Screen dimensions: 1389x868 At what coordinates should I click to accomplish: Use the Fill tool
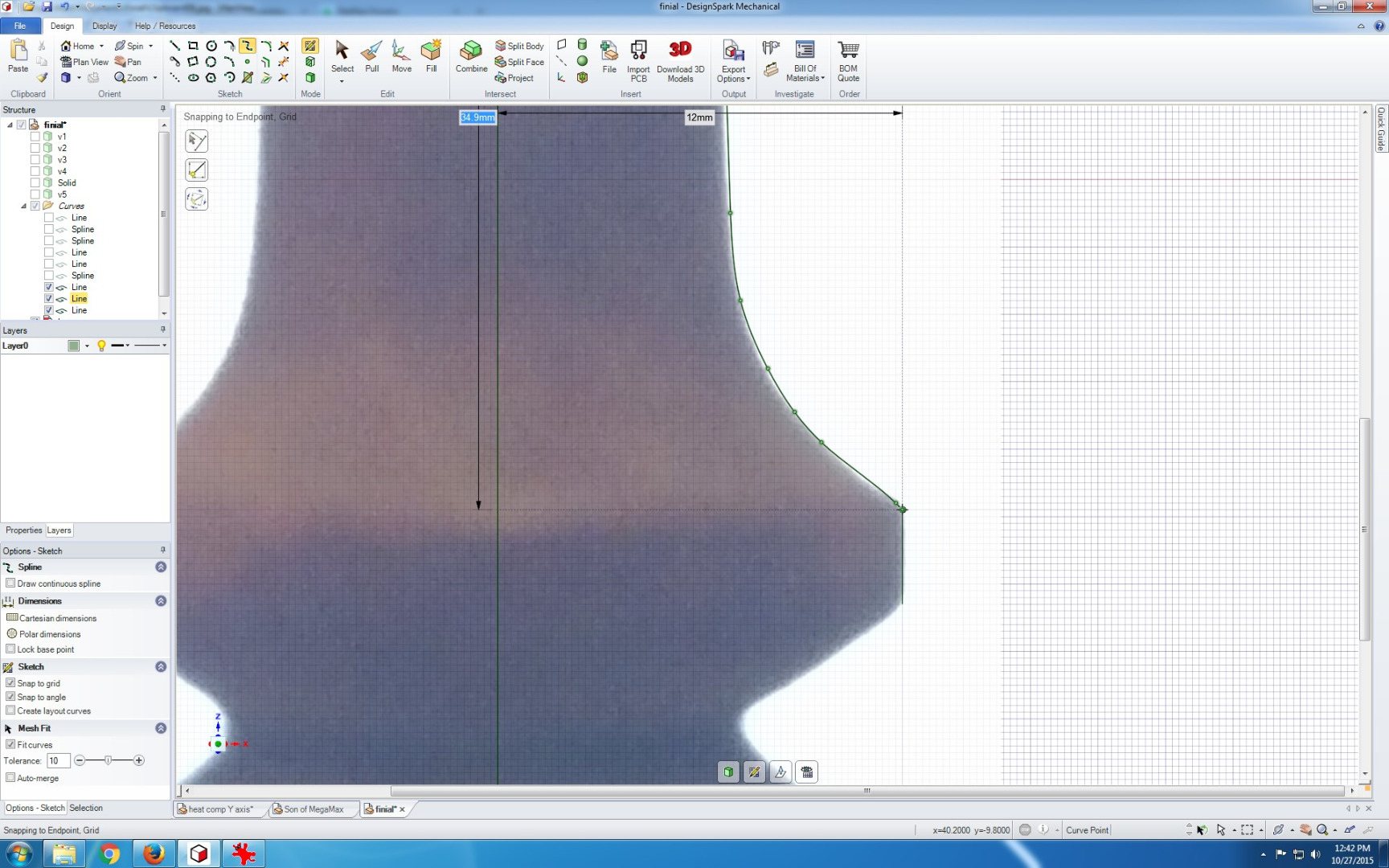pyautogui.click(x=431, y=56)
